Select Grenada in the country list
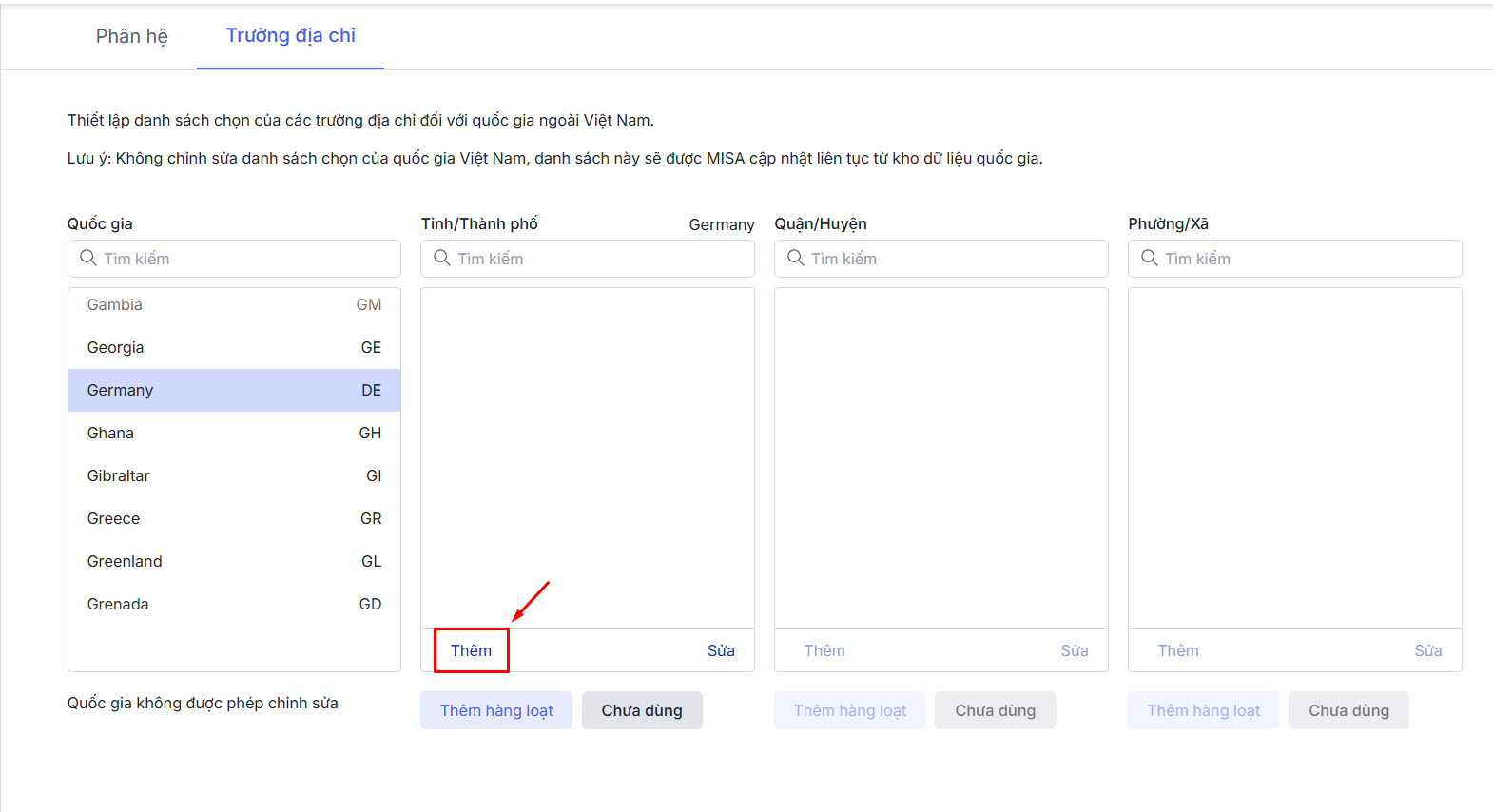Viewport: 1493px width, 812px height. click(x=234, y=605)
